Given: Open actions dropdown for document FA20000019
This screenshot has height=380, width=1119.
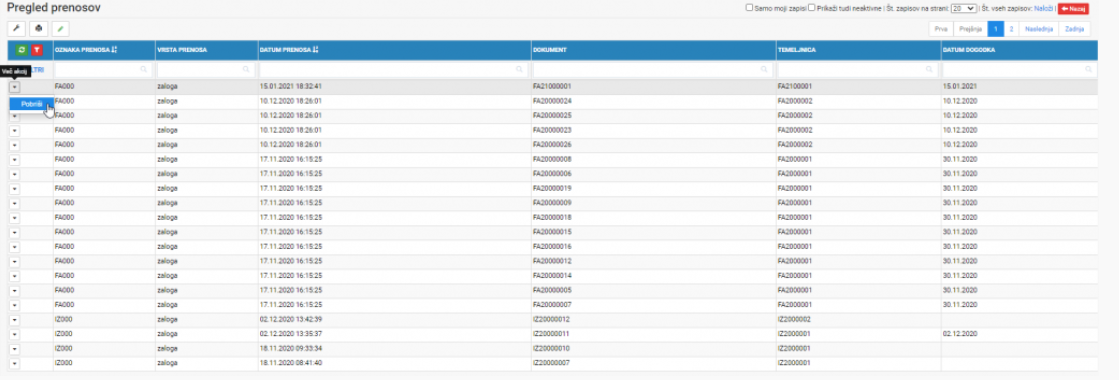Looking at the screenshot, I should pyautogui.click(x=15, y=189).
